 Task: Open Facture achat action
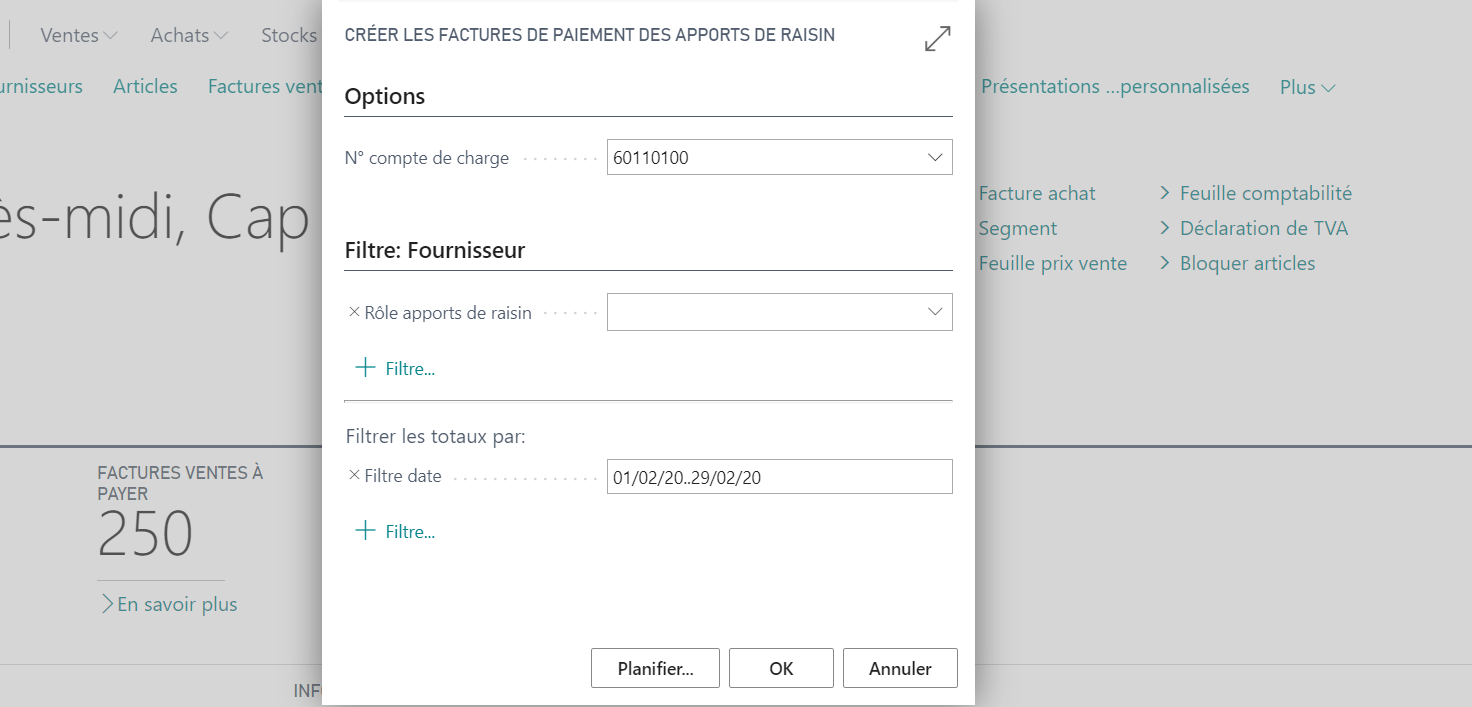point(1037,193)
